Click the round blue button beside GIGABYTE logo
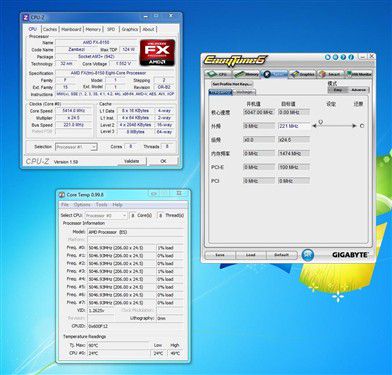 pyautogui.click(x=308, y=255)
